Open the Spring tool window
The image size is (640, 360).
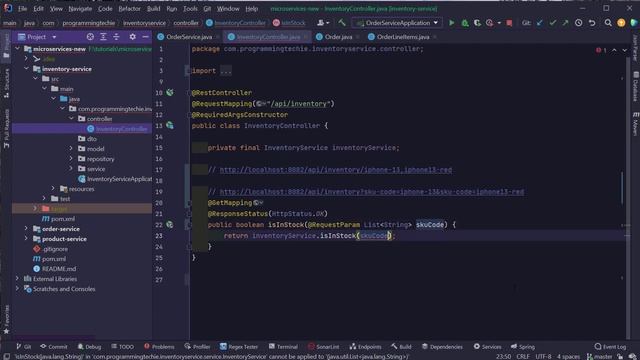[523, 347]
